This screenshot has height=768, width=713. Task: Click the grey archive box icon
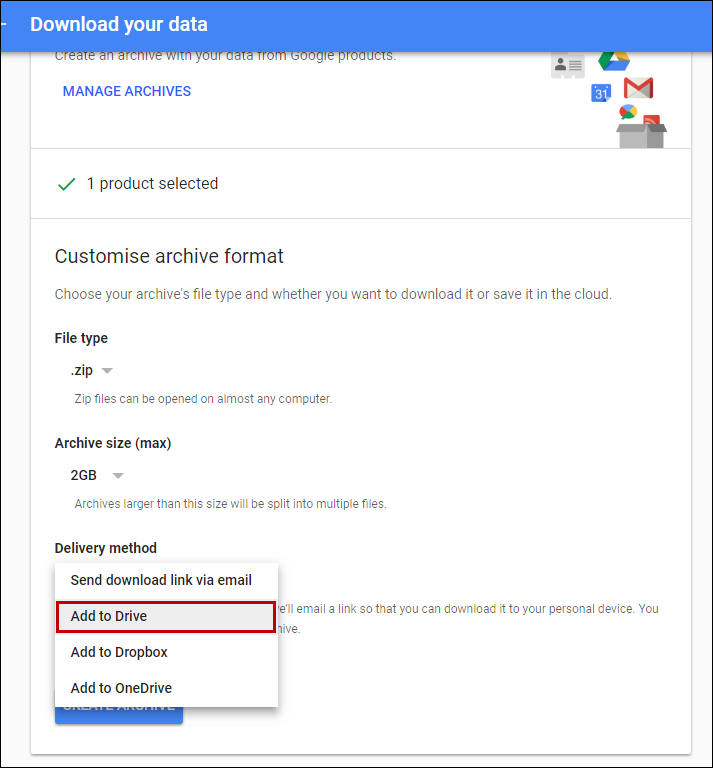640,135
